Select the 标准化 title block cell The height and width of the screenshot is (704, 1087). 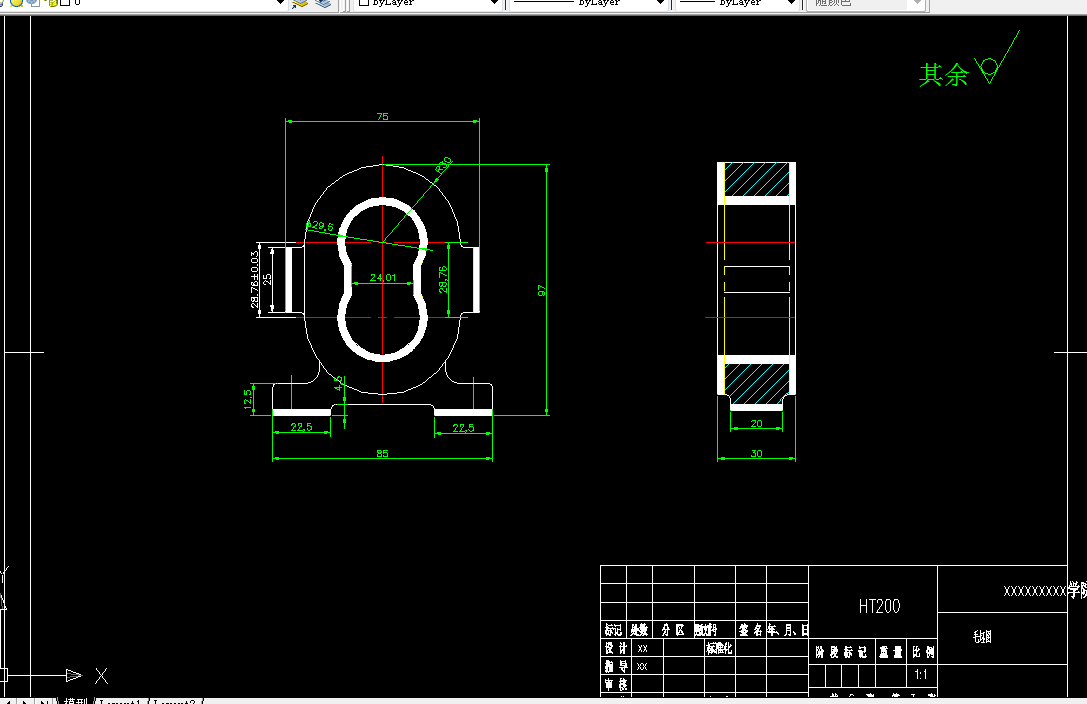[719, 648]
